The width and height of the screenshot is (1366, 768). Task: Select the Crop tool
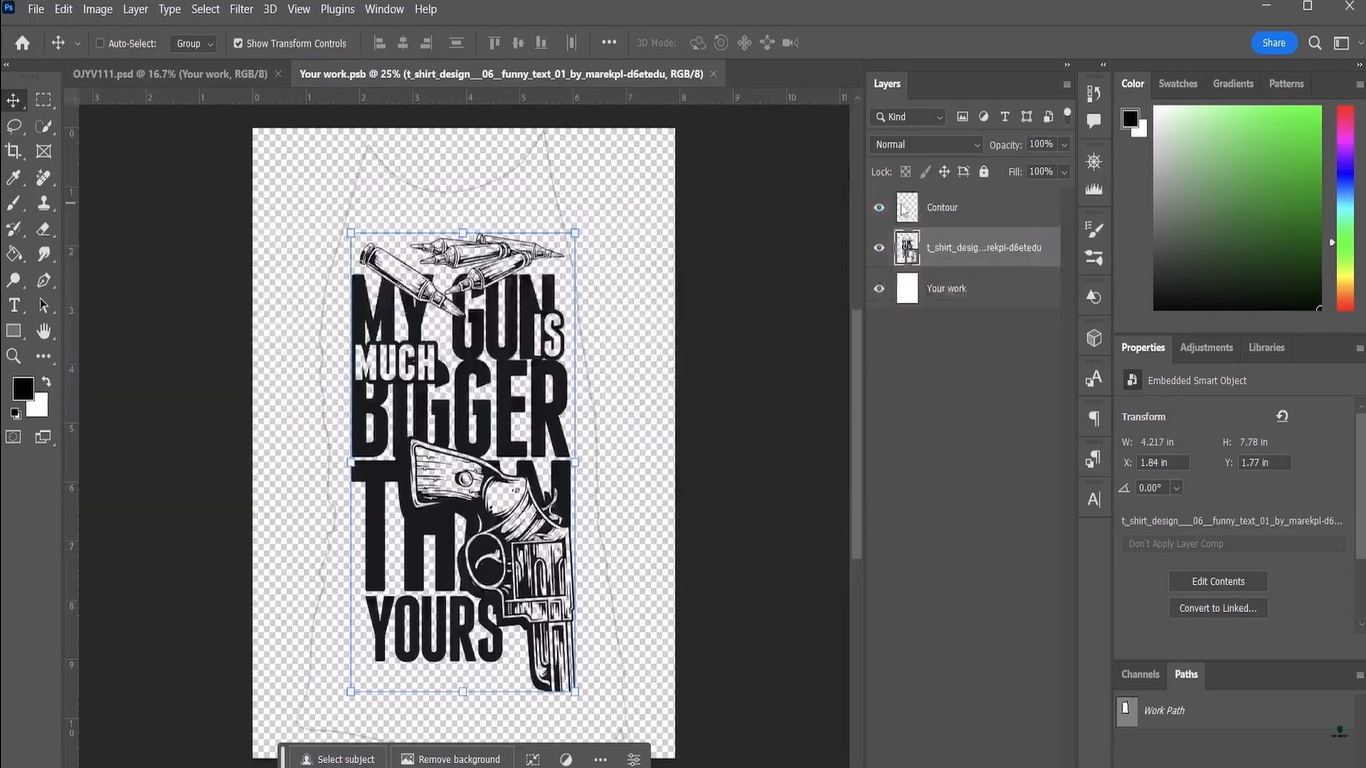13,151
